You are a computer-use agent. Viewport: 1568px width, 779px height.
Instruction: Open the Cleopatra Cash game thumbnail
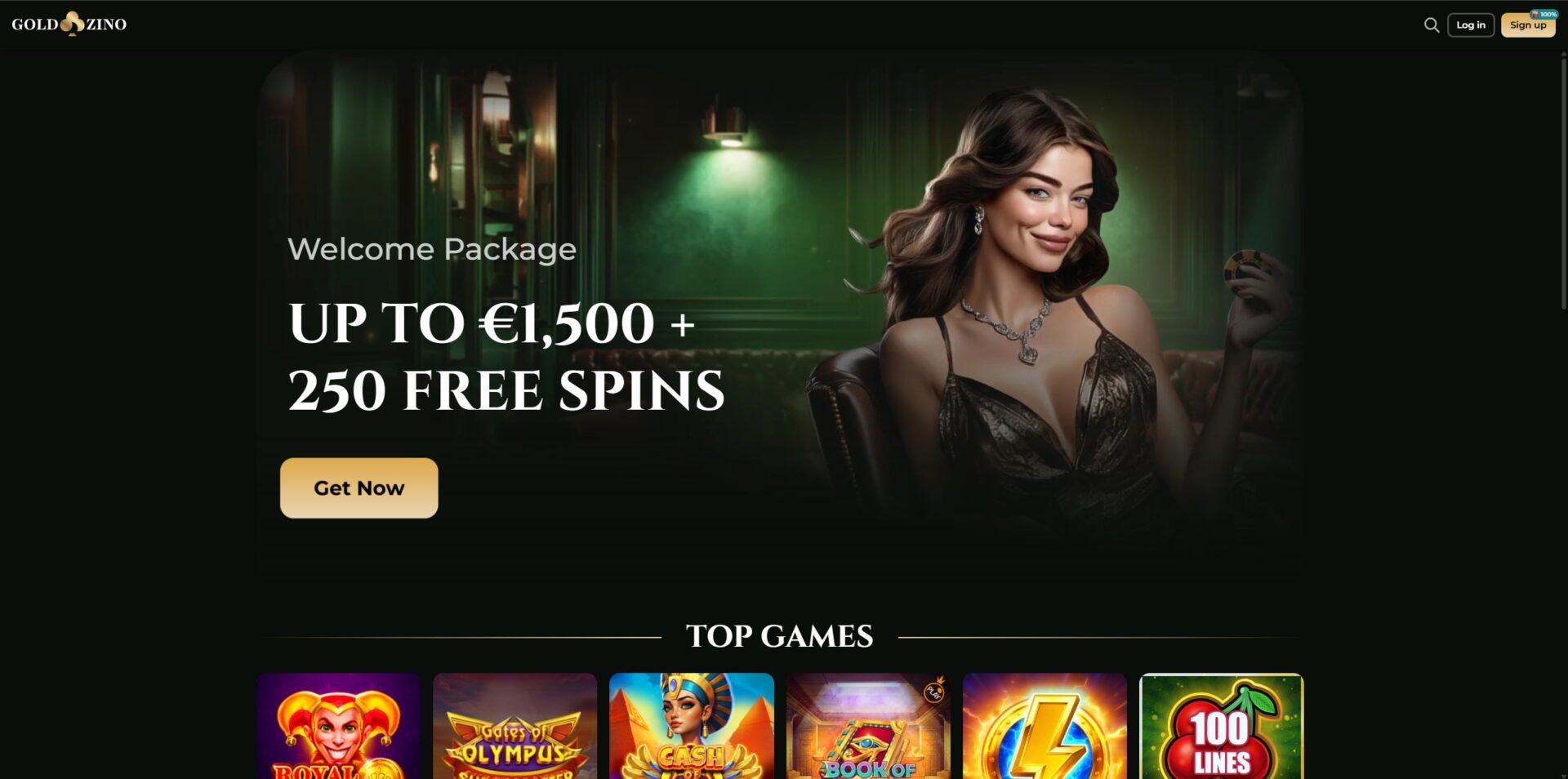691,726
